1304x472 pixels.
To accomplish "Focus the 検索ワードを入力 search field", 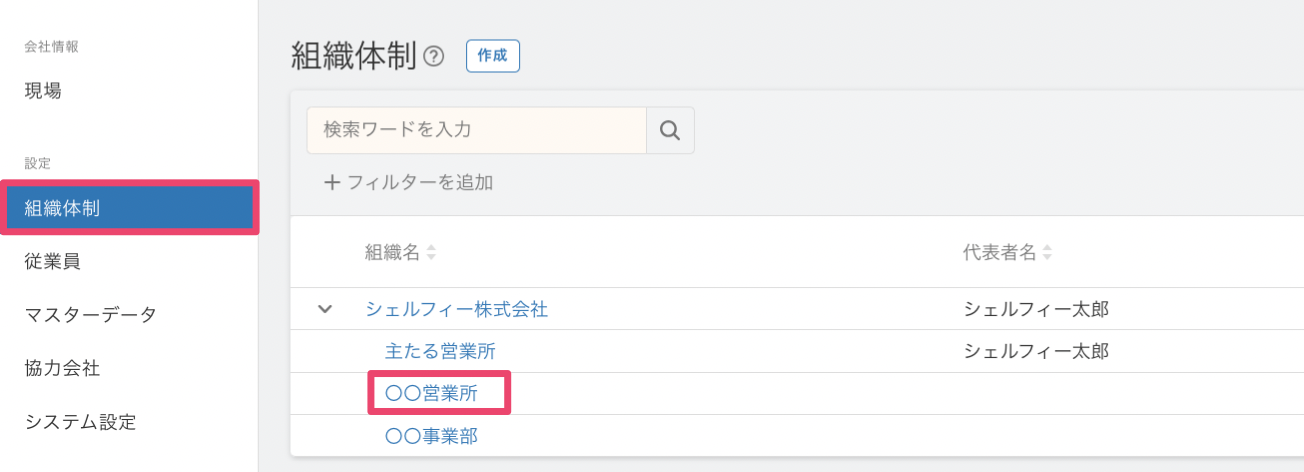I will [x=477, y=130].
